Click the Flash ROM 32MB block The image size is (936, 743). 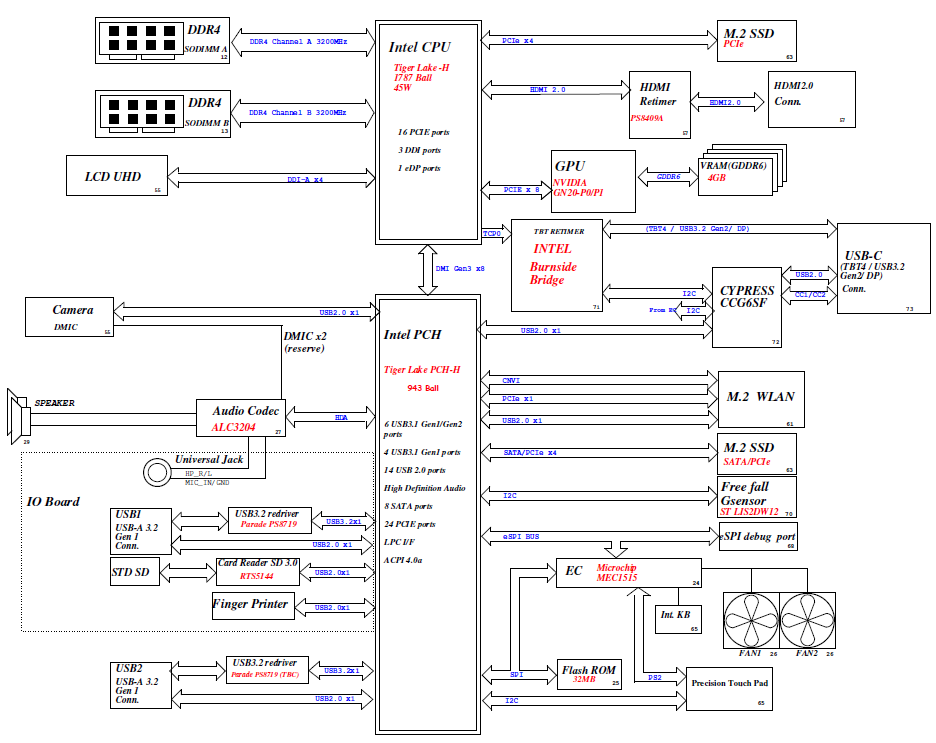(x=589, y=674)
